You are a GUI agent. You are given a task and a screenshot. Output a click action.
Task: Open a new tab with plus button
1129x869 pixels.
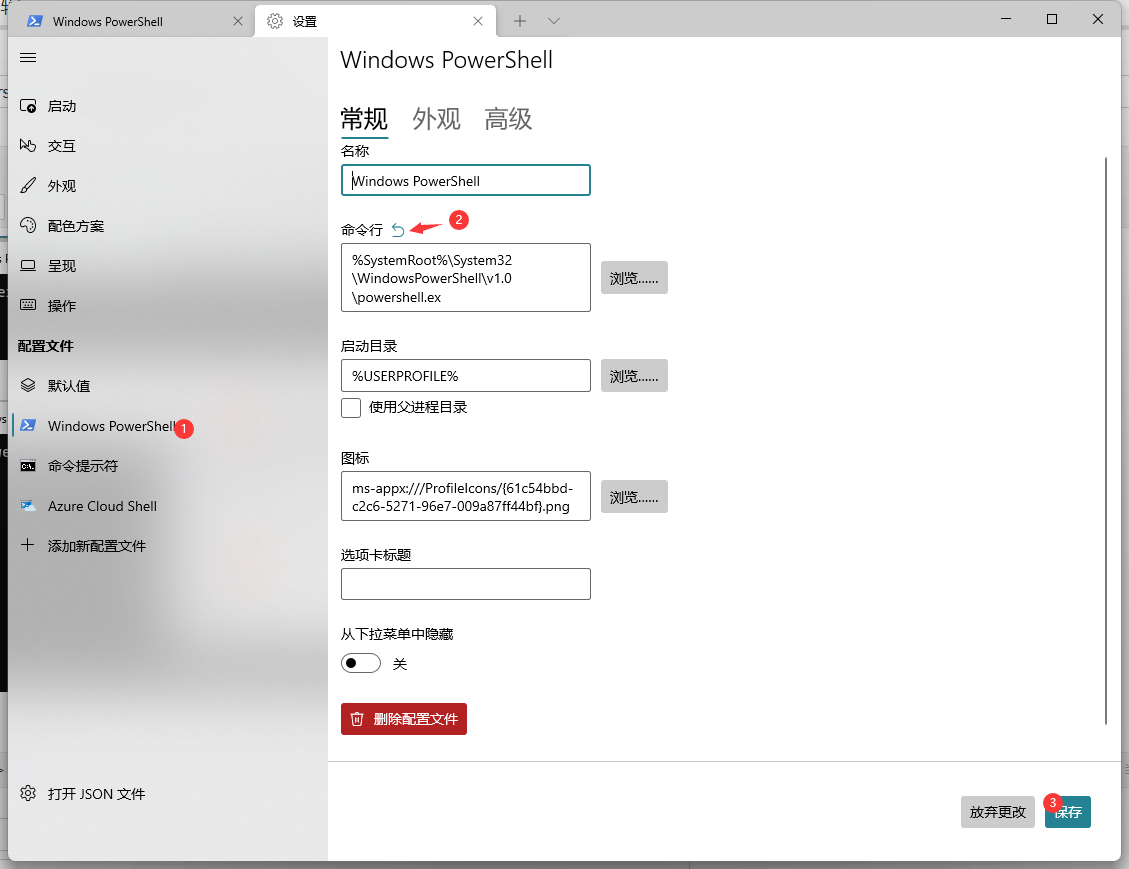tap(520, 22)
